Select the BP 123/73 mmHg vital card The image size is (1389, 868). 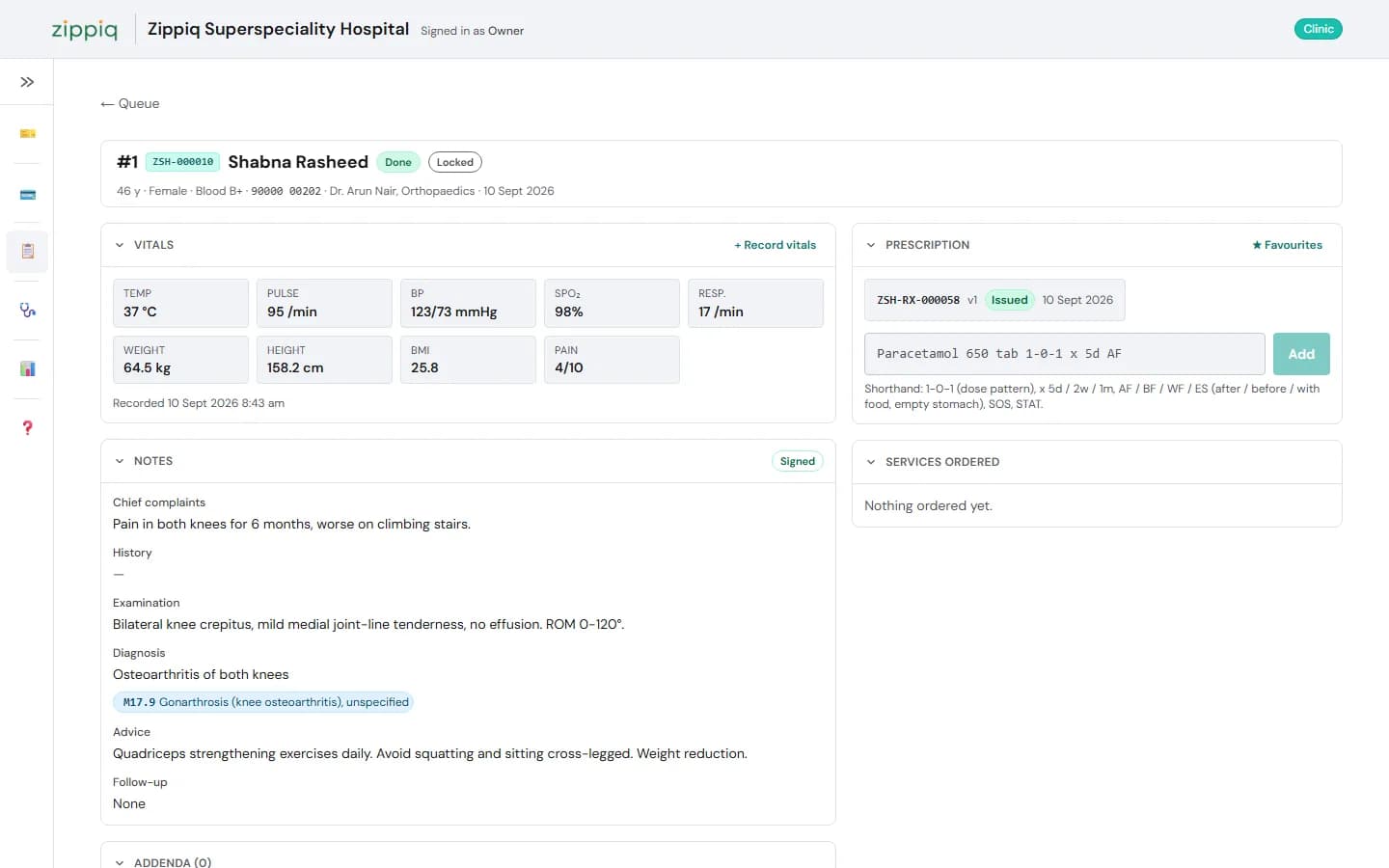pyautogui.click(x=468, y=303)
